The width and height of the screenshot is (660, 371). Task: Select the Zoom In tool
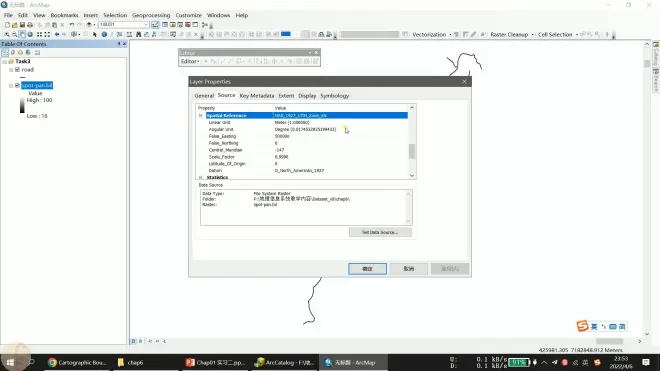pyautogui.click(x=7, y=35)
